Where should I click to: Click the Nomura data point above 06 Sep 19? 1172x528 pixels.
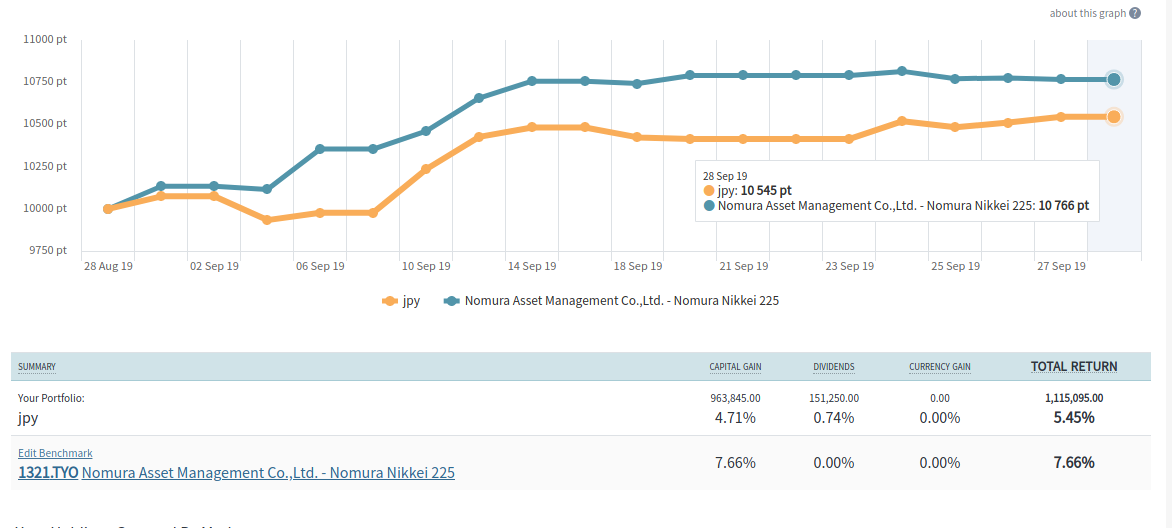coord(320,149)
